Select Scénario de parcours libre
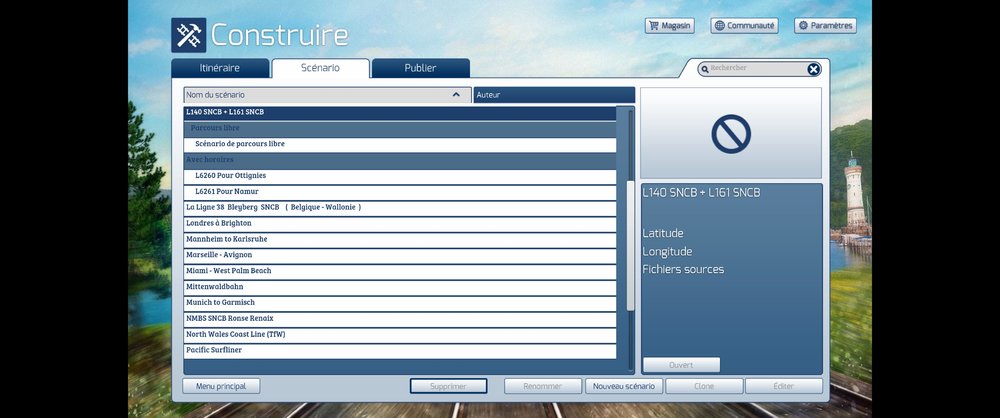 pyautogui.click(x=400, y=144)
